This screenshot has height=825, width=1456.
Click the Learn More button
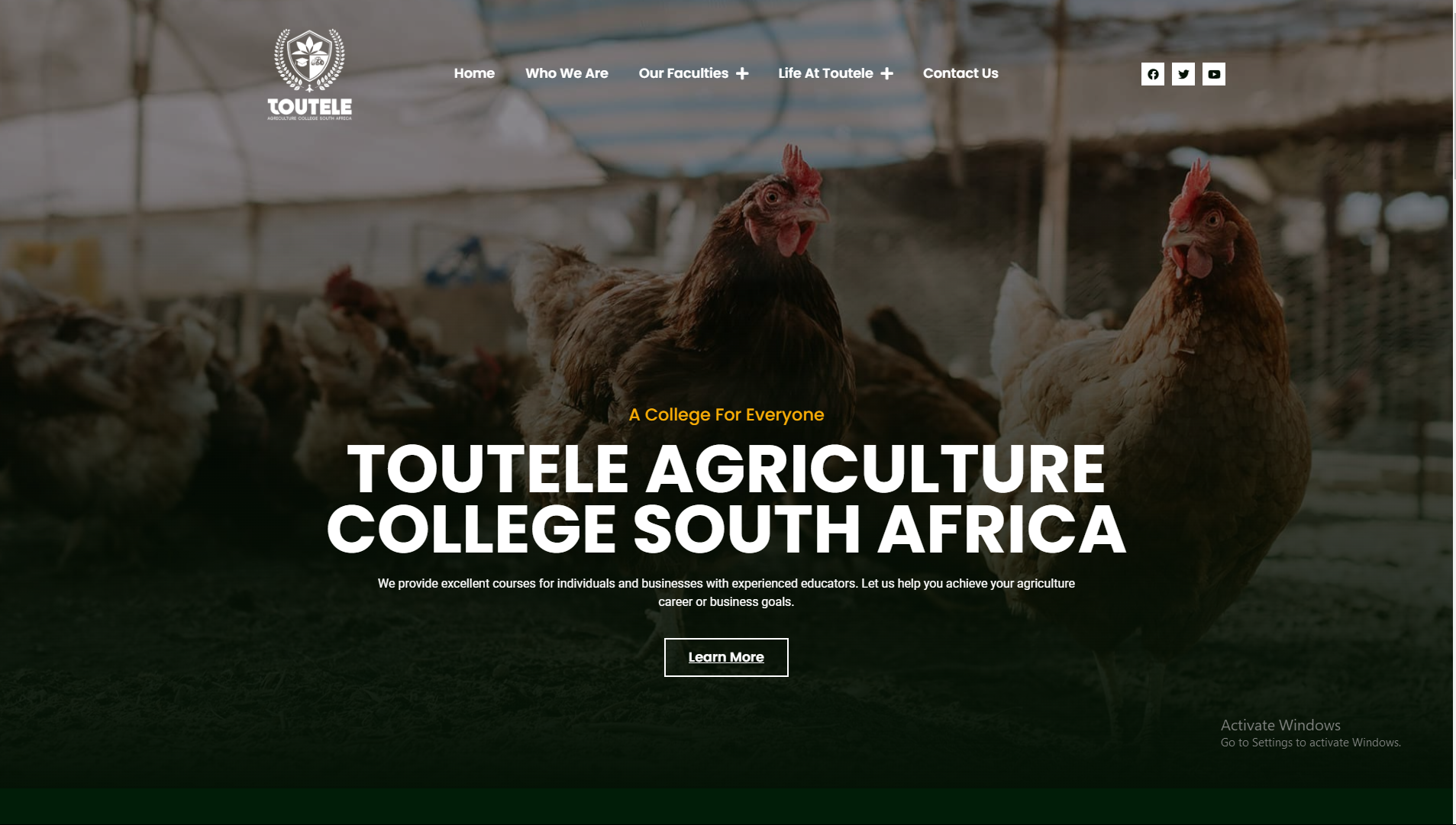click(726, 657)
